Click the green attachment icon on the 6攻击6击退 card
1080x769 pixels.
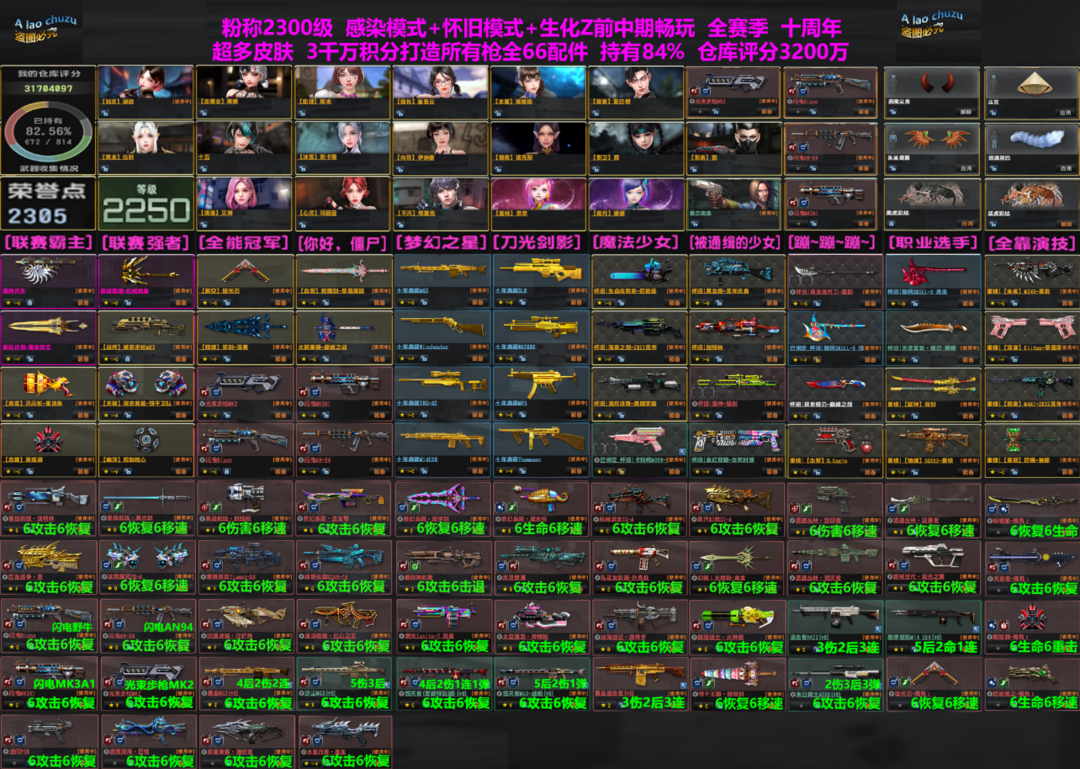413,566
